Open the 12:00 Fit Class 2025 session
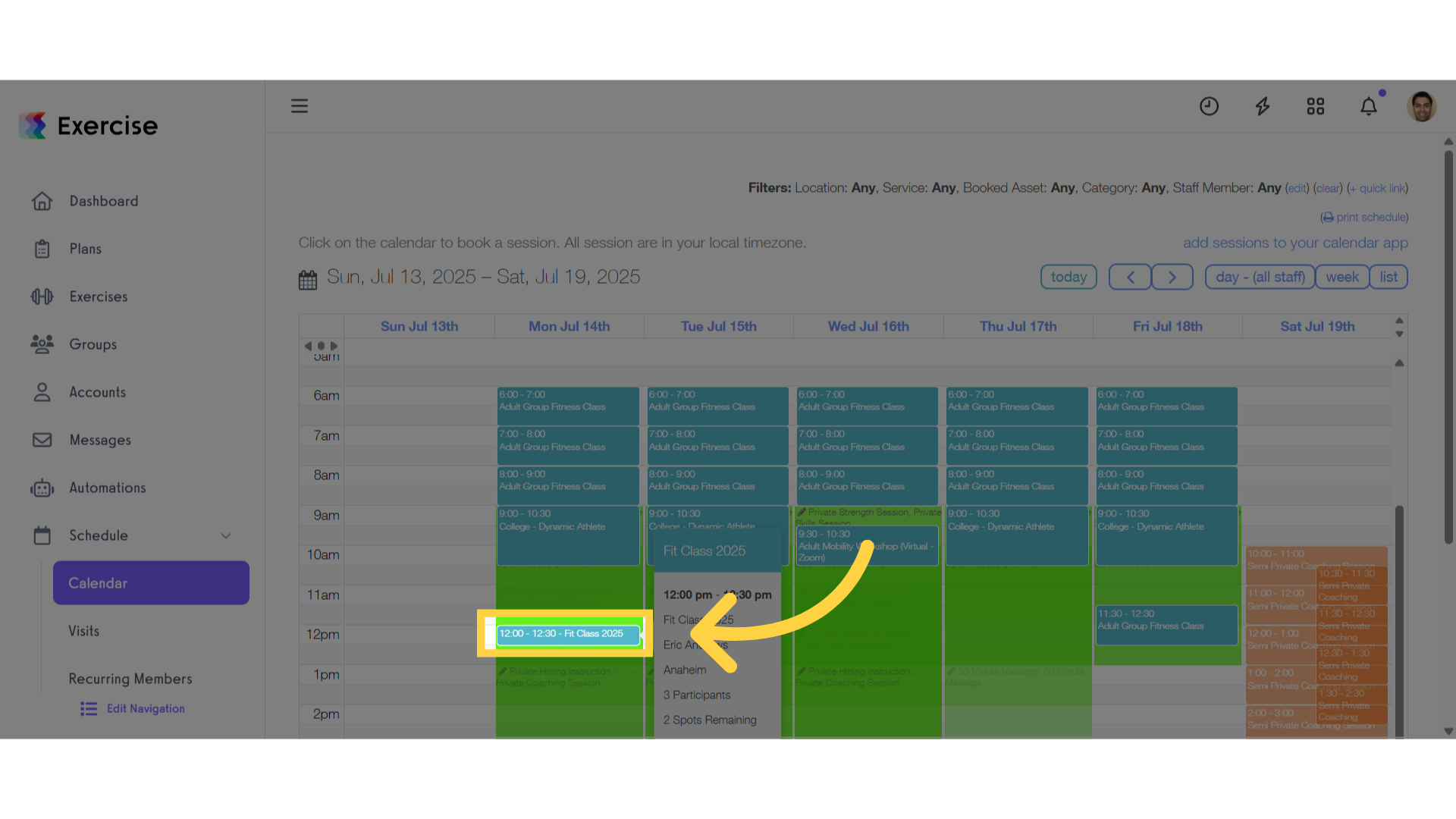This screenshot has width=1456, height=819. coord(568,634)
